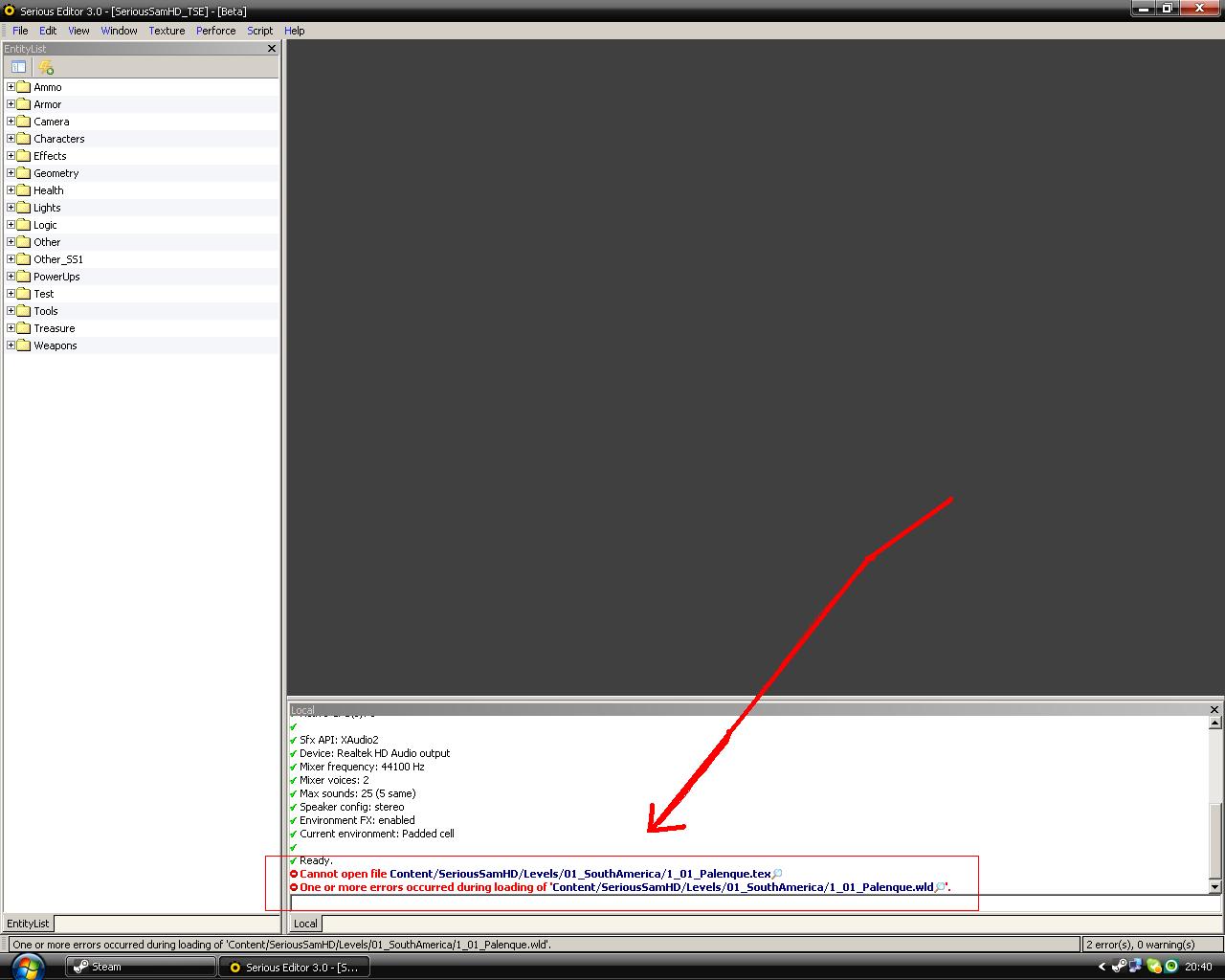Click the 'Sfx API: XAudio2' log line
Viewport: 1225px width, 980px height.
click(x=339, y=740)
